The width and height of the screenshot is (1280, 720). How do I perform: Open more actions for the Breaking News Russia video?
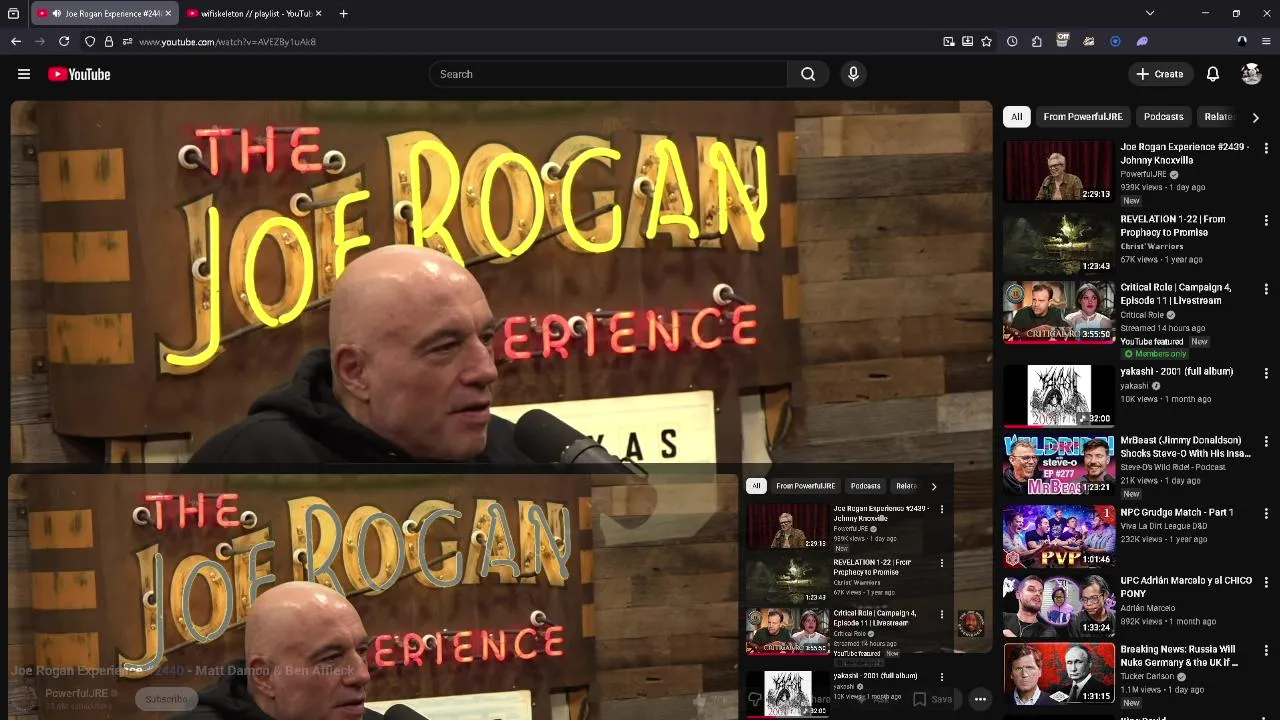point(1266,650)
